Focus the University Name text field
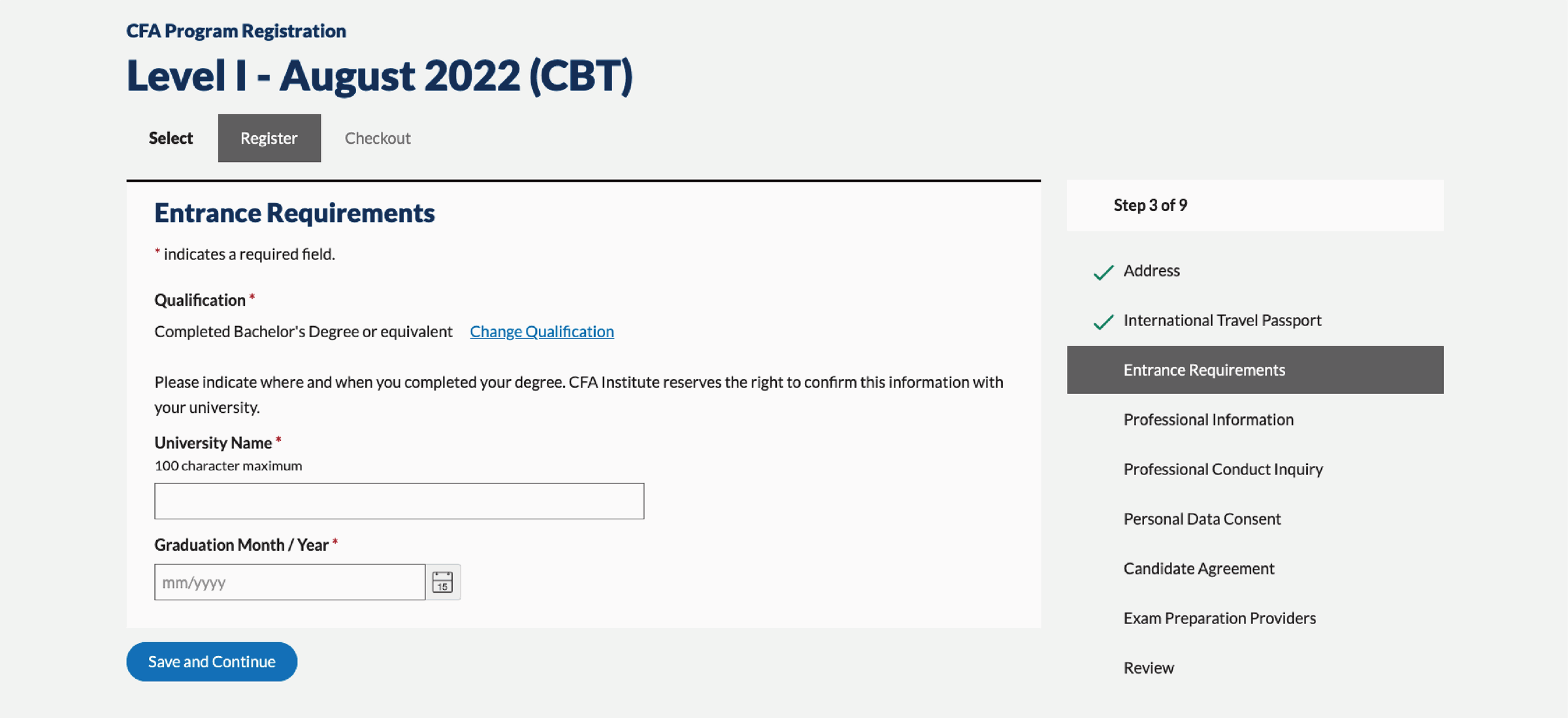The height and width of the screenshot is (718, 1568). (399, 501)
